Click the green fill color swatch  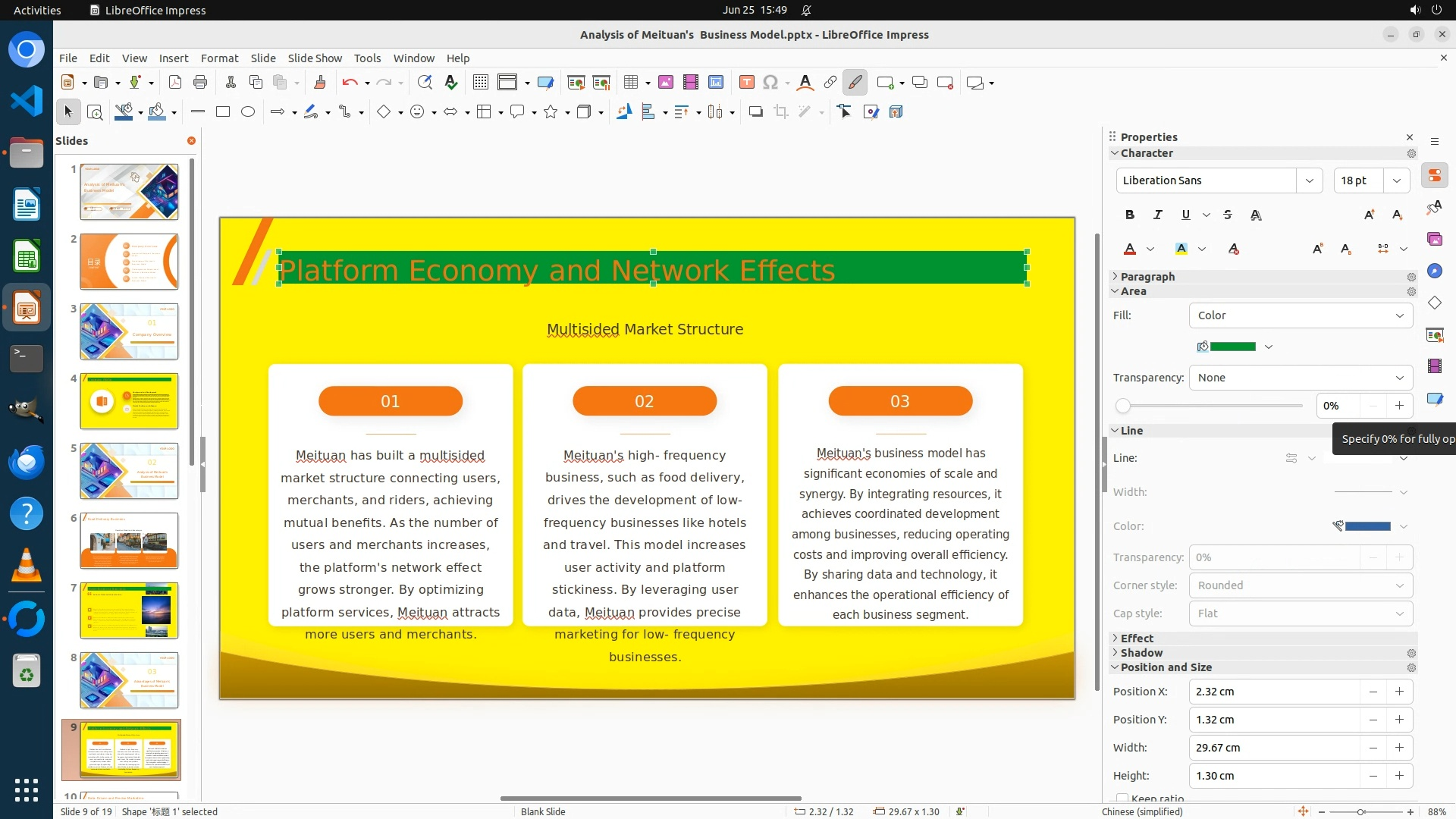coord(1232,347)
